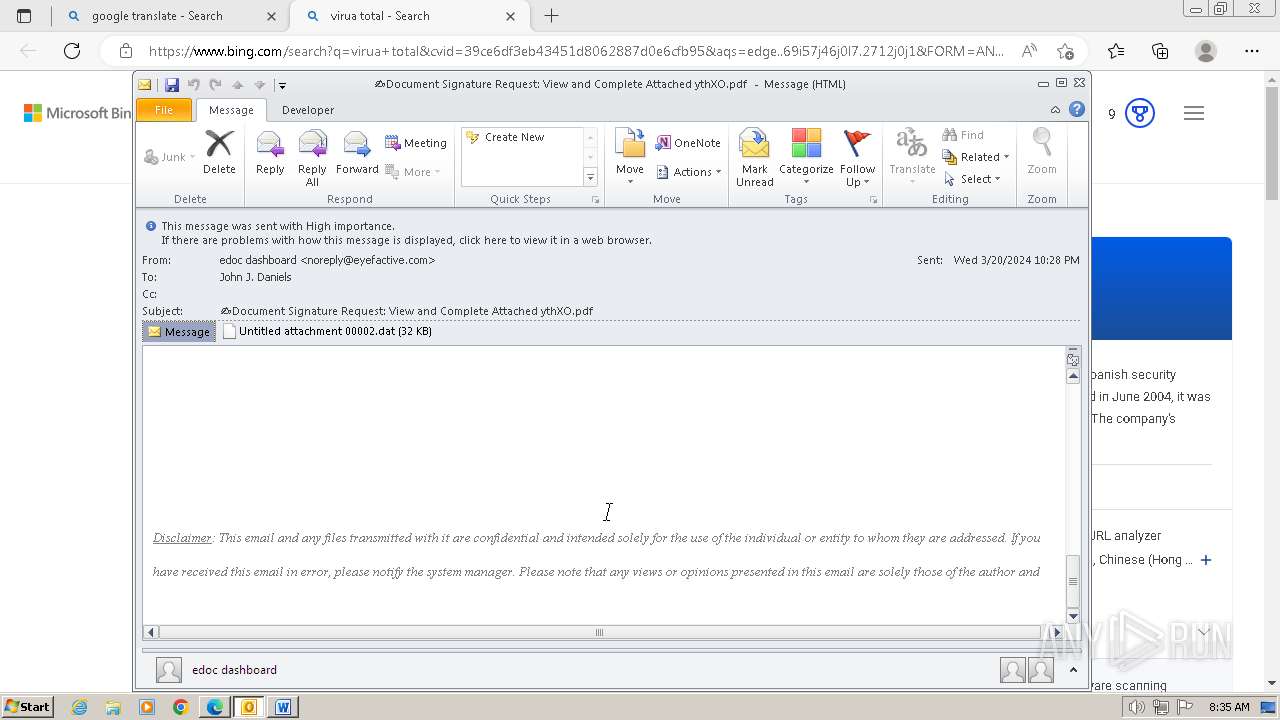This screenshot has width=1280, height=720.
Task: Open Outlook Help question mark
Action: 1077,110
